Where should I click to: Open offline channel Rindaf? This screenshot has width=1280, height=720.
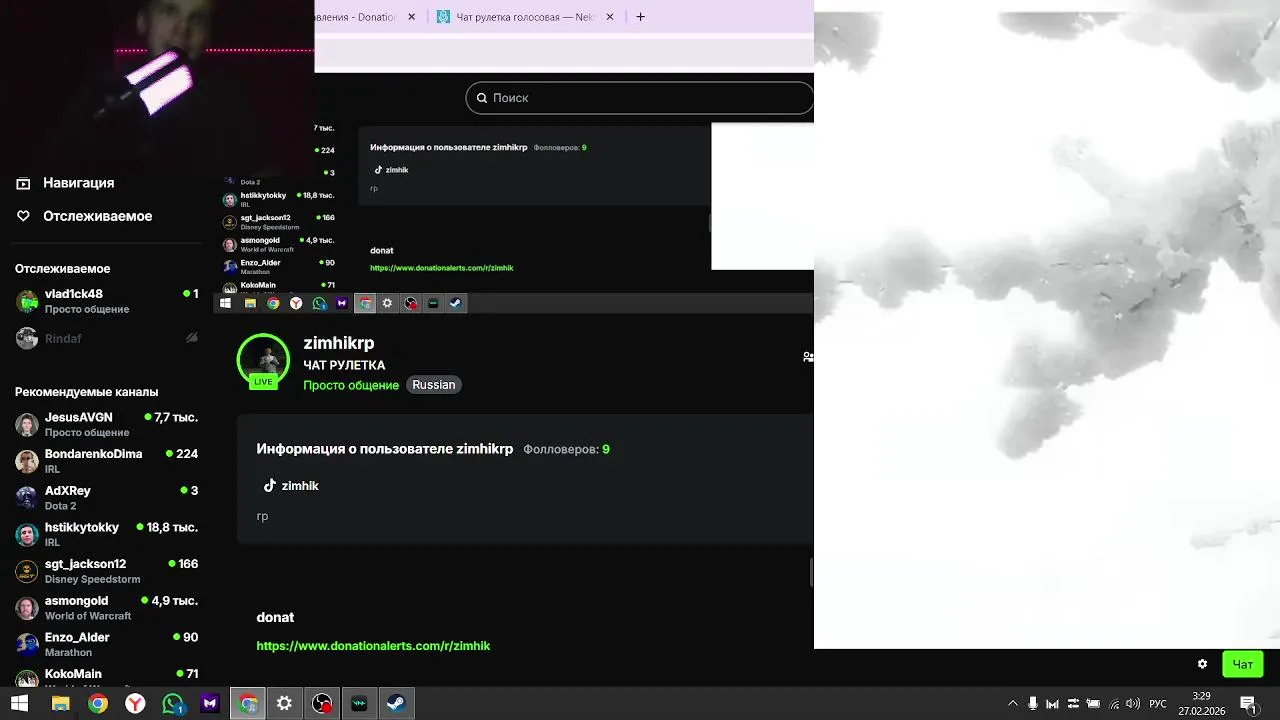tap(107, 338)
